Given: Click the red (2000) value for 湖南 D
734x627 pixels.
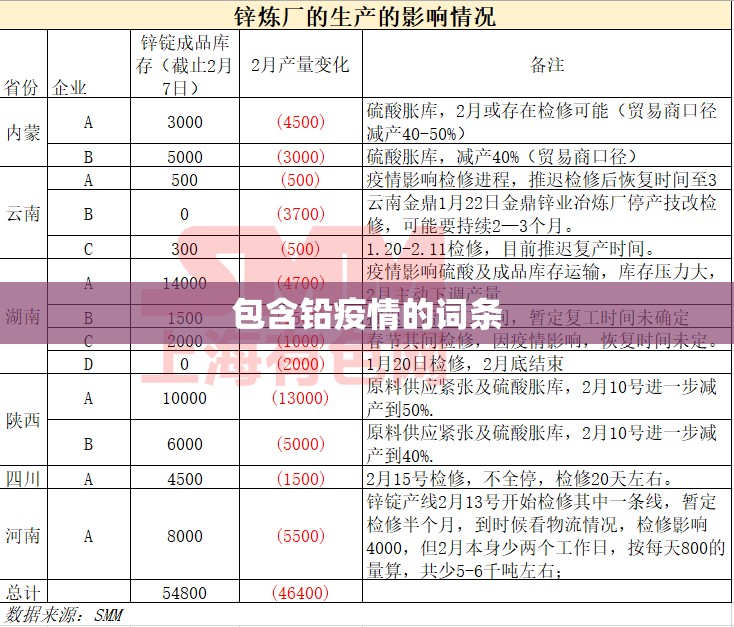Looking at the screenshot, I should 301,364.
